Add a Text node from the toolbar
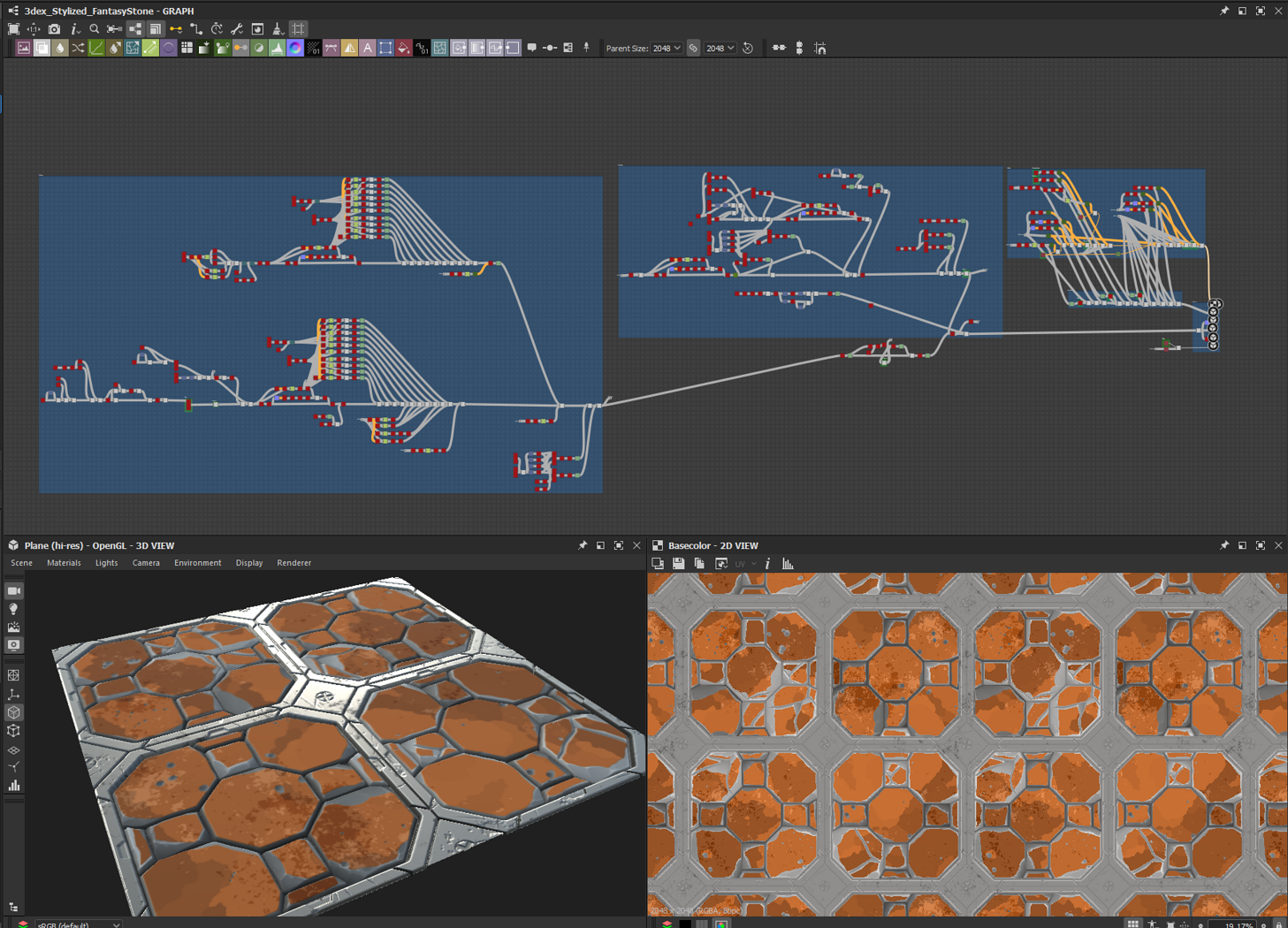1288x928 pixels. pos(368,49)
